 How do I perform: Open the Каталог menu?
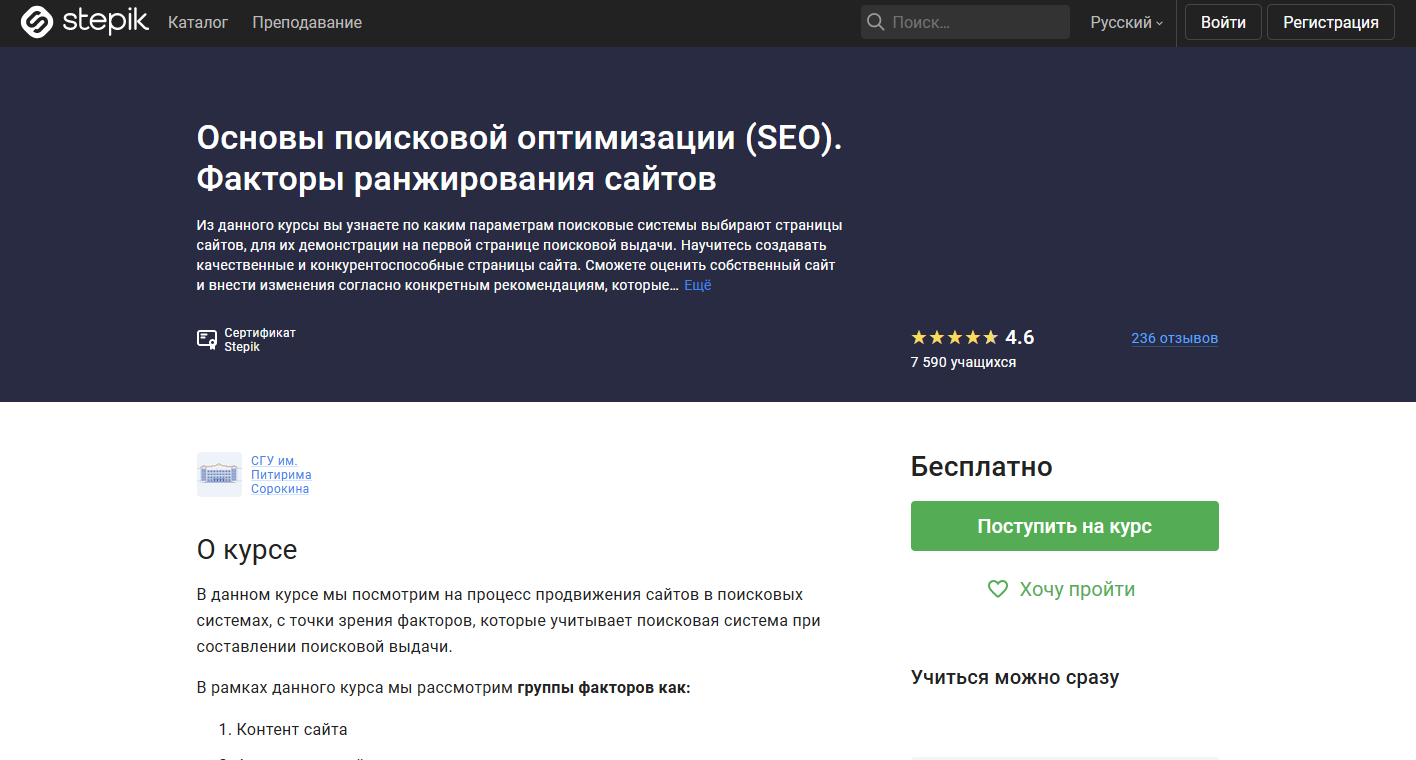click(x=197, y=21)
